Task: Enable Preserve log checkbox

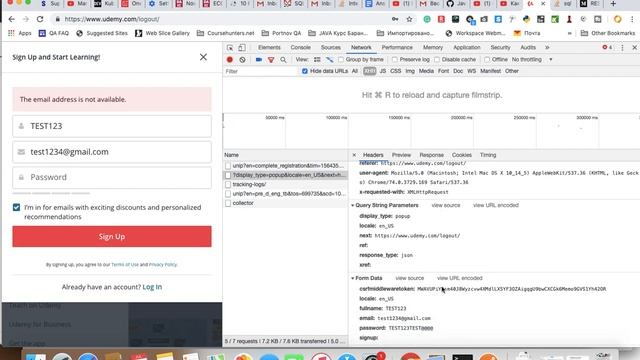Action: 395,60
